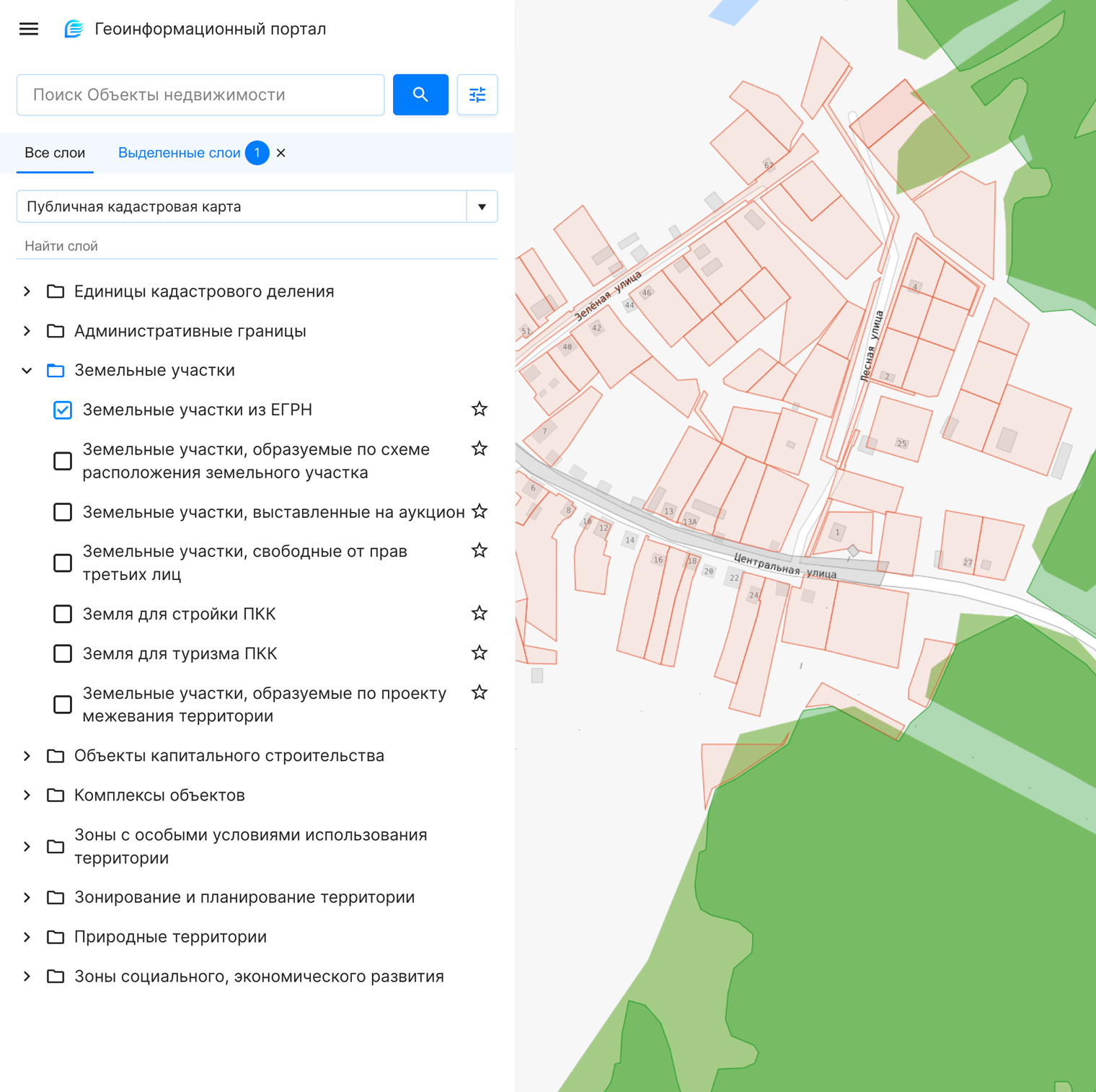Clear selected layers with the × button

point(281,153)
